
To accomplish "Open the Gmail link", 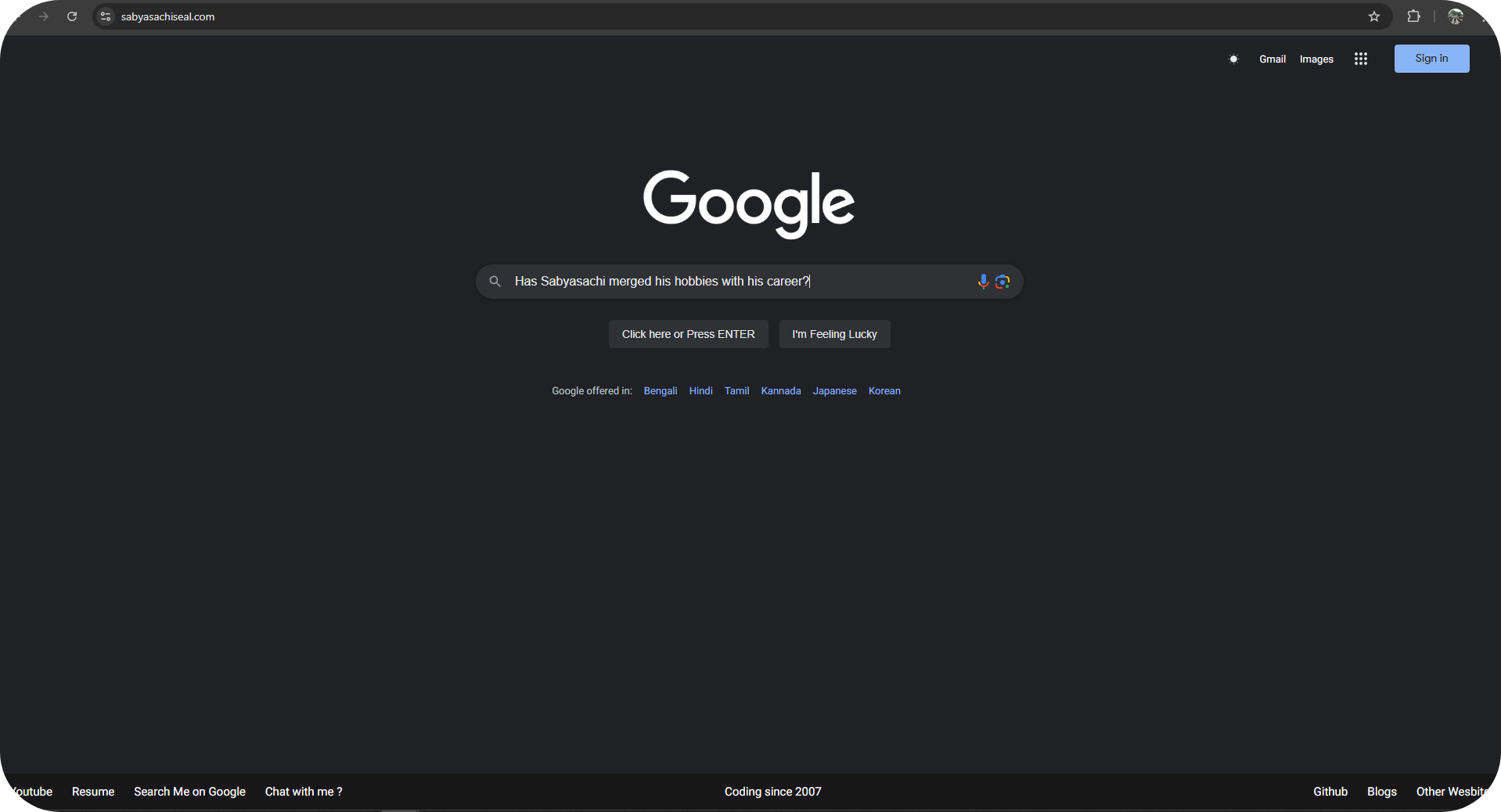I will point(1272,59).
